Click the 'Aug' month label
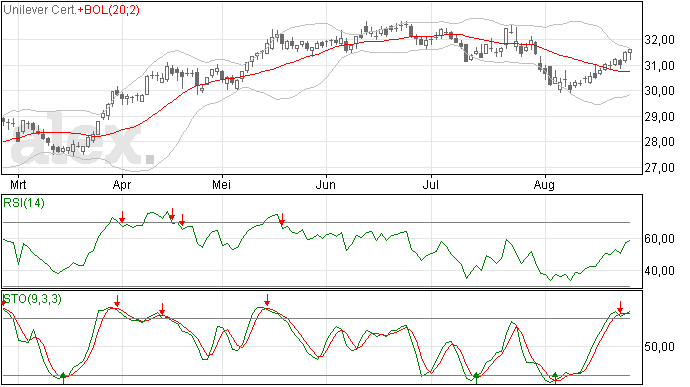 coord(544,185)
